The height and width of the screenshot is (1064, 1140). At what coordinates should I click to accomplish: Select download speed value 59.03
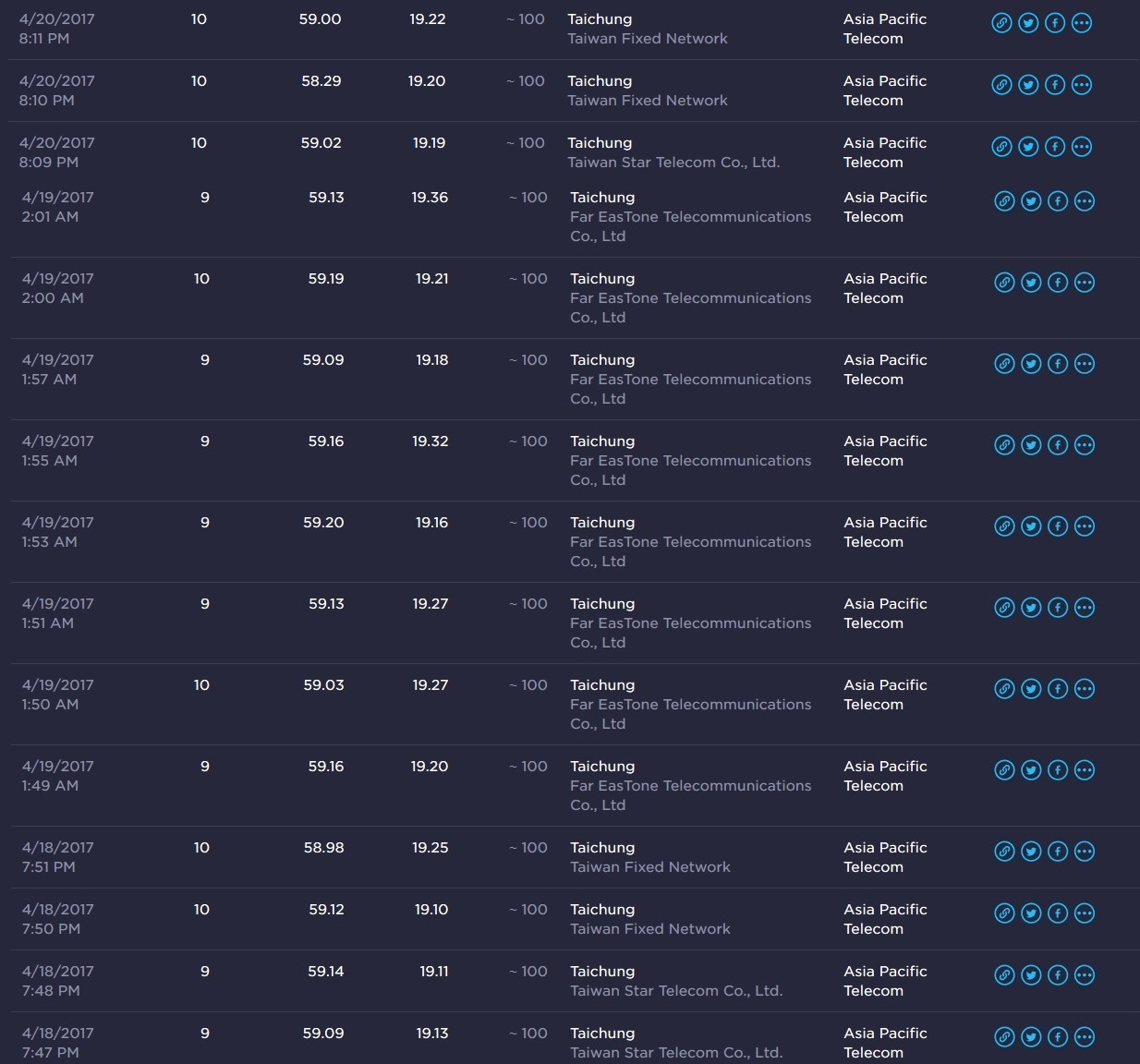[323, 685]
